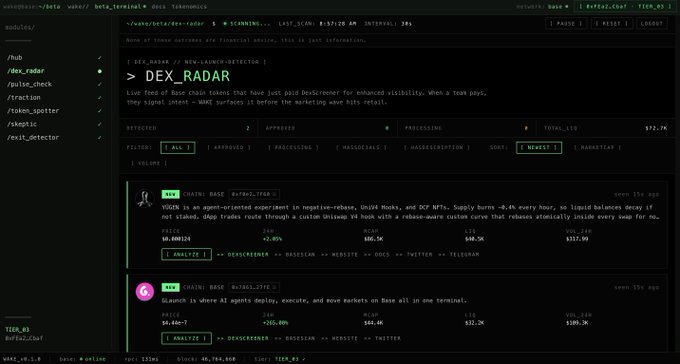
Task: Open WEBSITE link for GLaunch
Action: (x=340, y=338)
